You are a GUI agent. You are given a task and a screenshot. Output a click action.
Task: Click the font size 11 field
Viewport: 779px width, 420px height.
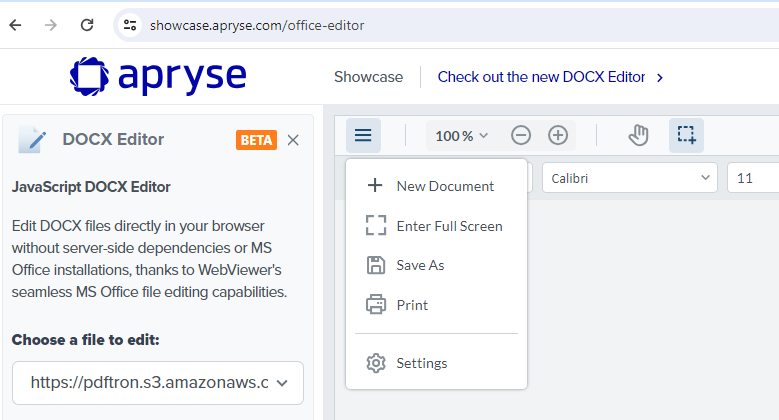pyautogui.click(x=753, y=178)
